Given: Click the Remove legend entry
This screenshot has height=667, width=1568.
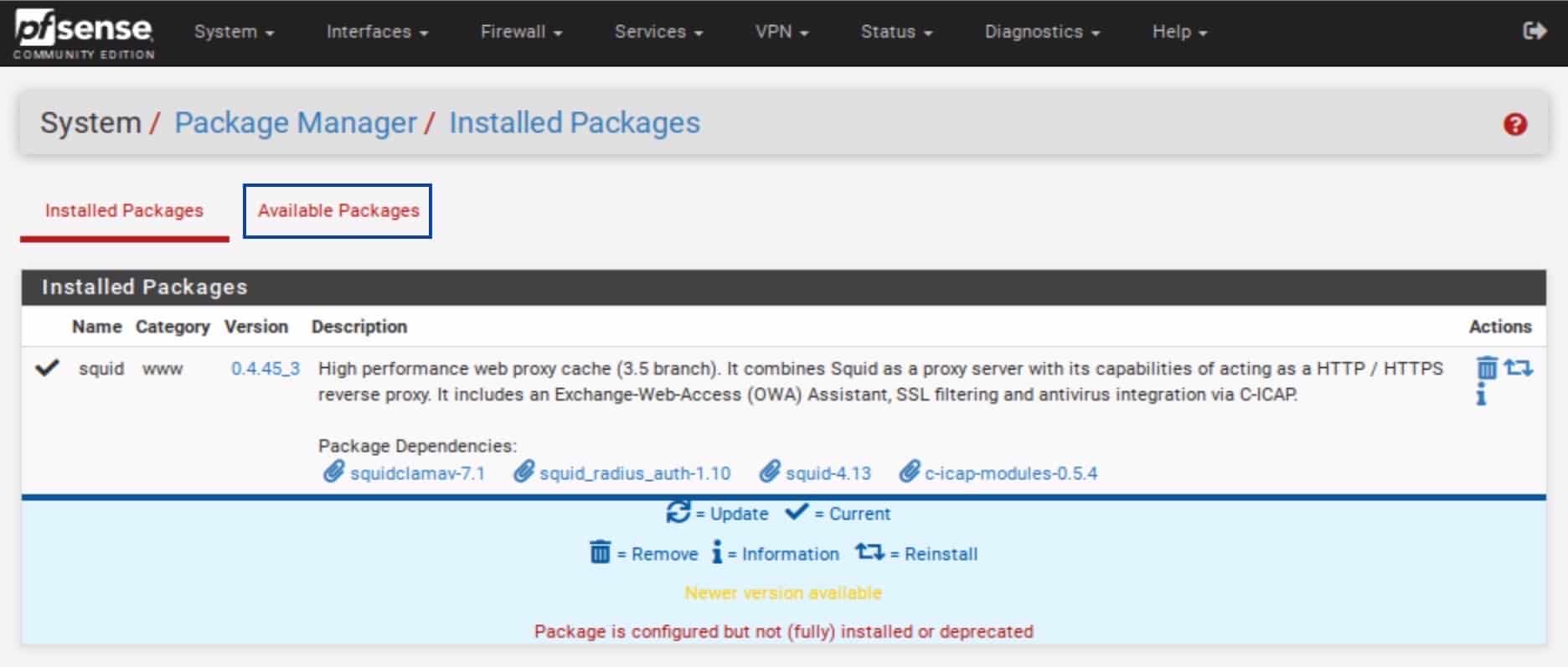Looking at the screenshot, I should click(643, 553).
